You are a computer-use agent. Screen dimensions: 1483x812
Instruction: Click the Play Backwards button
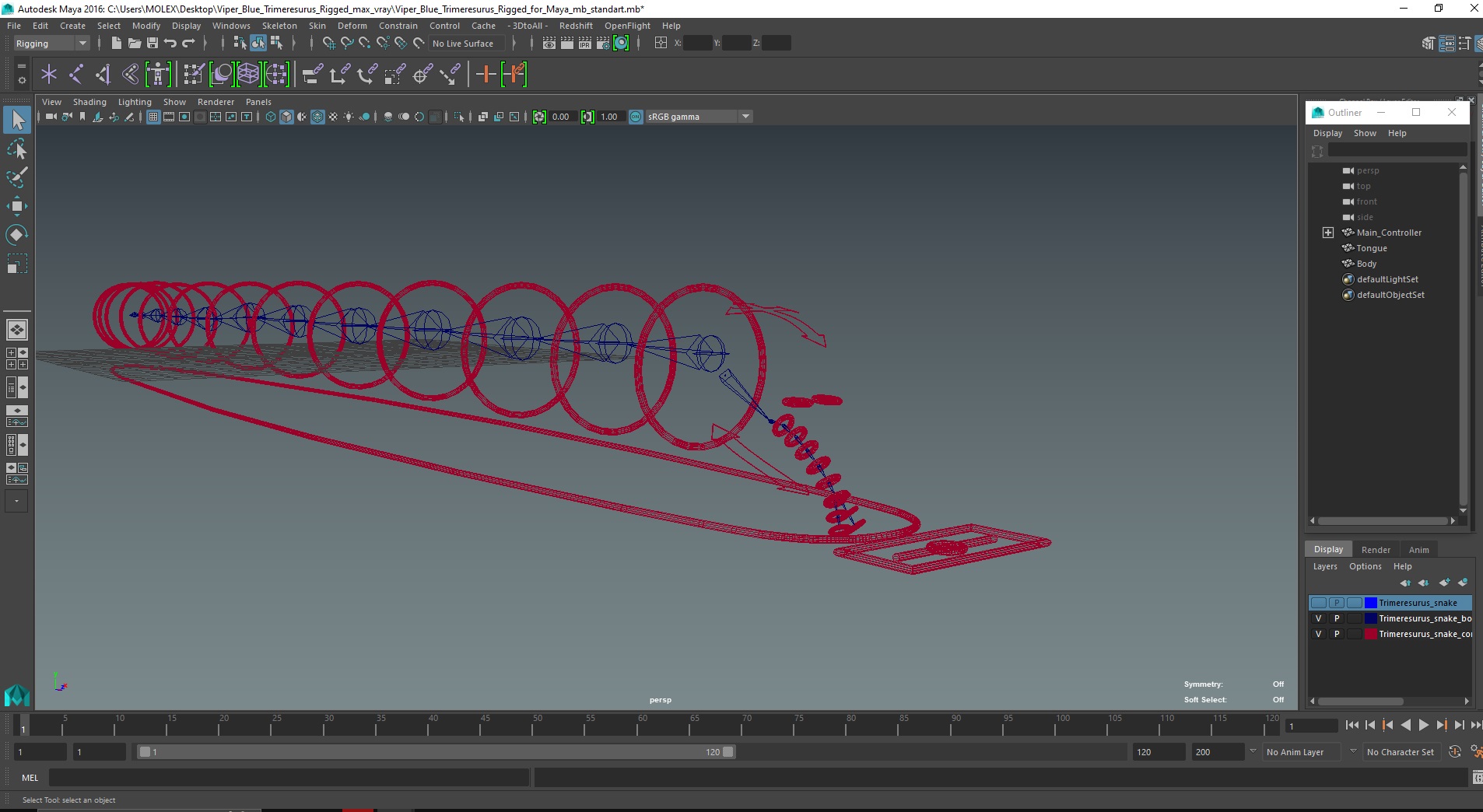pos(1405,725)
